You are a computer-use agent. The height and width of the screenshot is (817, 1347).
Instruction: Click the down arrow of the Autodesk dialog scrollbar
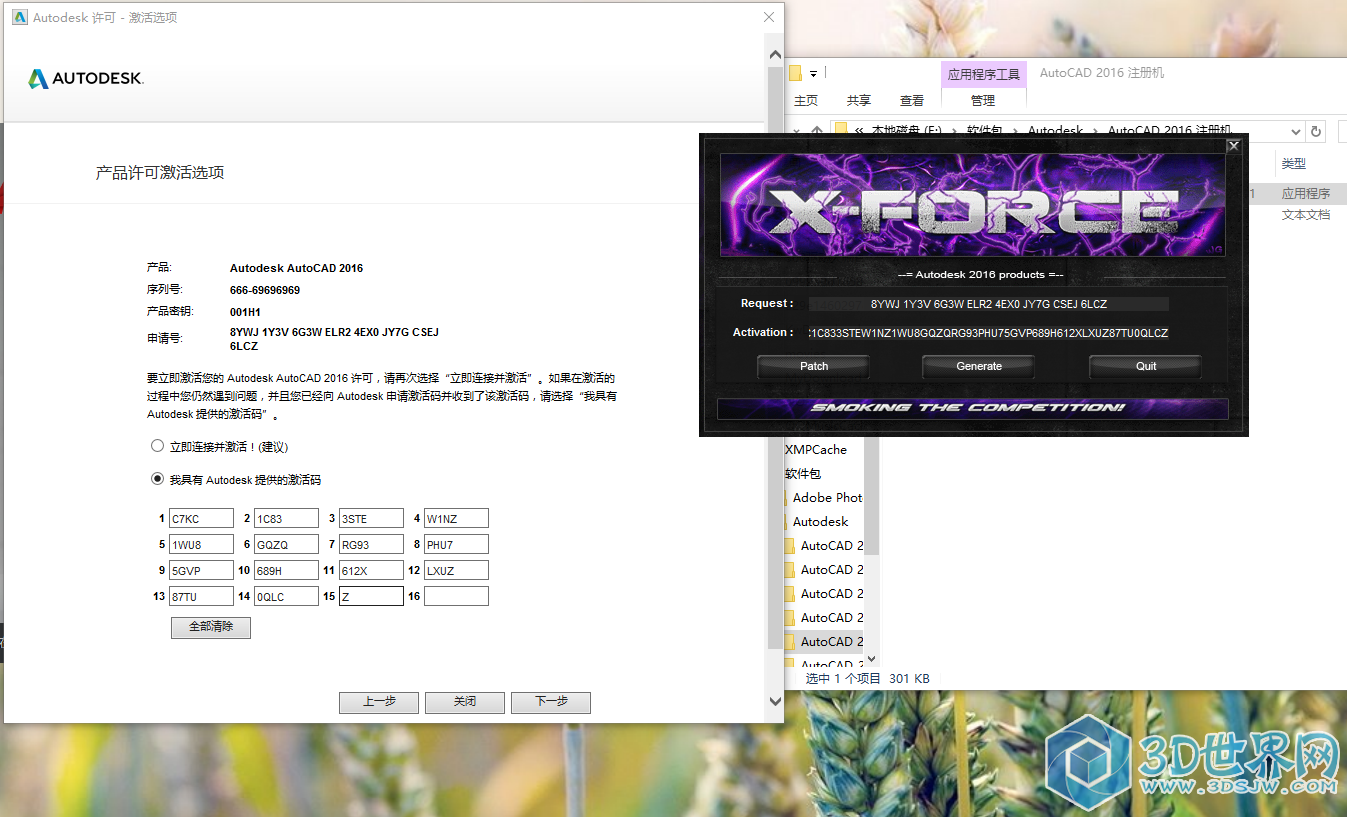[x=775, y=702]
